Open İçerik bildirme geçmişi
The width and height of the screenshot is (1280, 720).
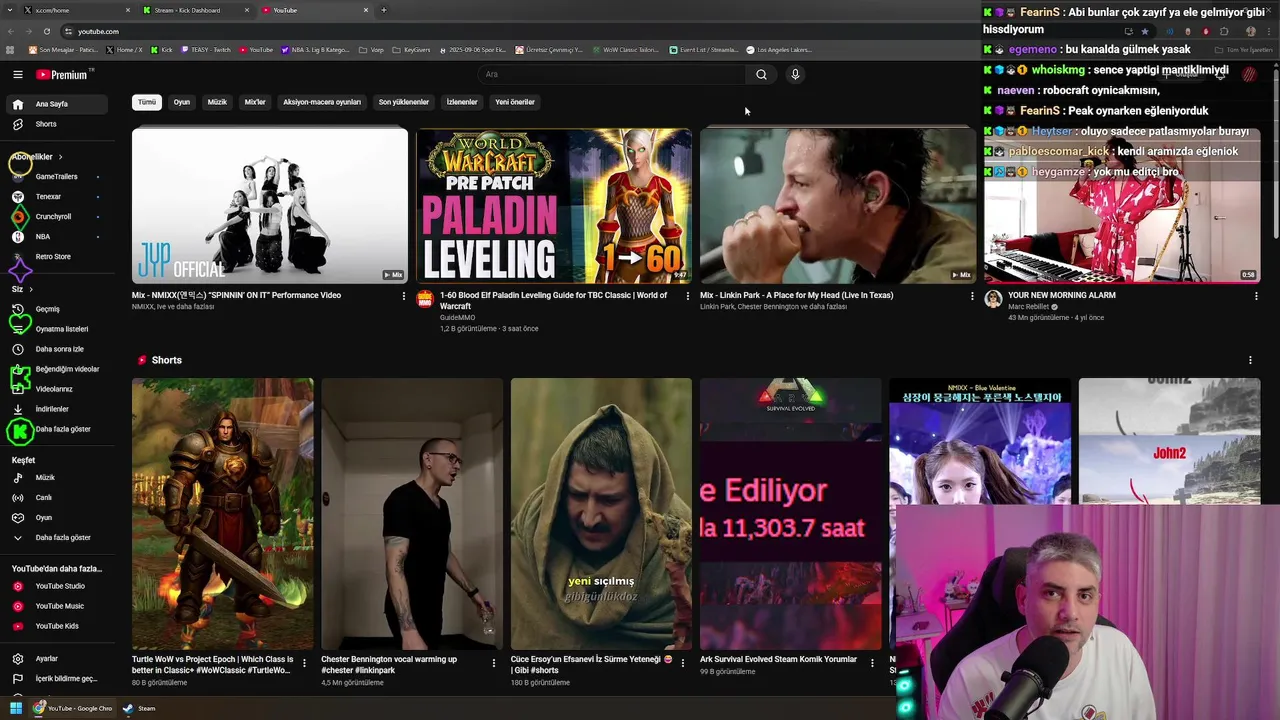[58, 679]
